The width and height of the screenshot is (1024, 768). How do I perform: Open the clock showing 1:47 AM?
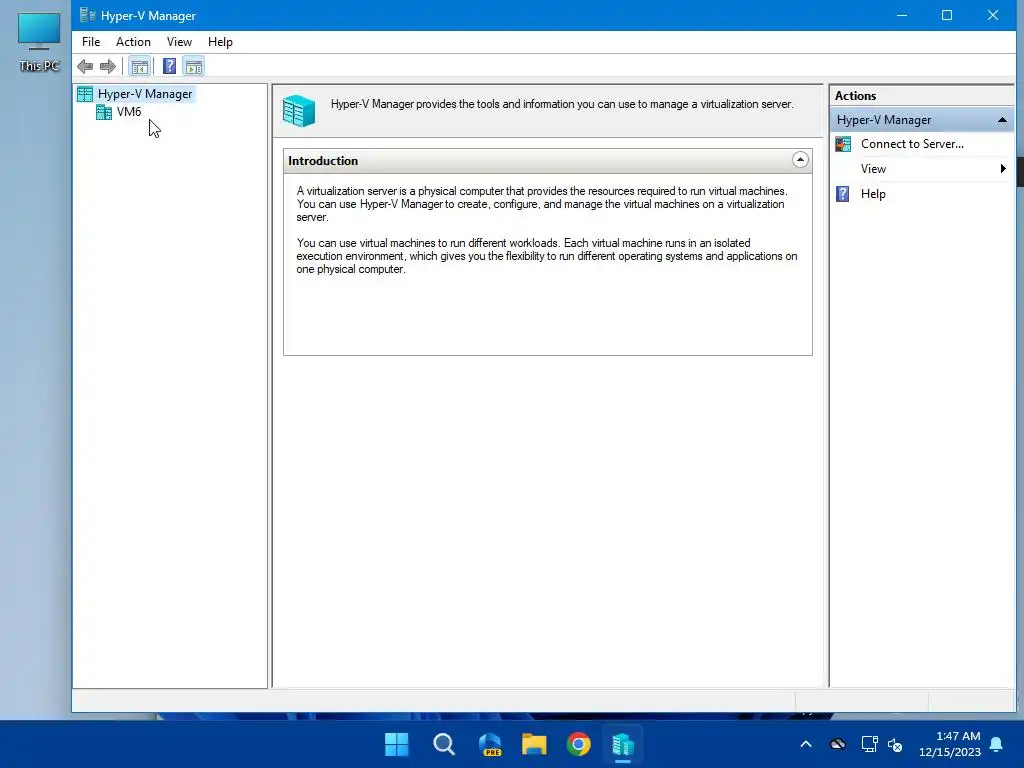950,744
